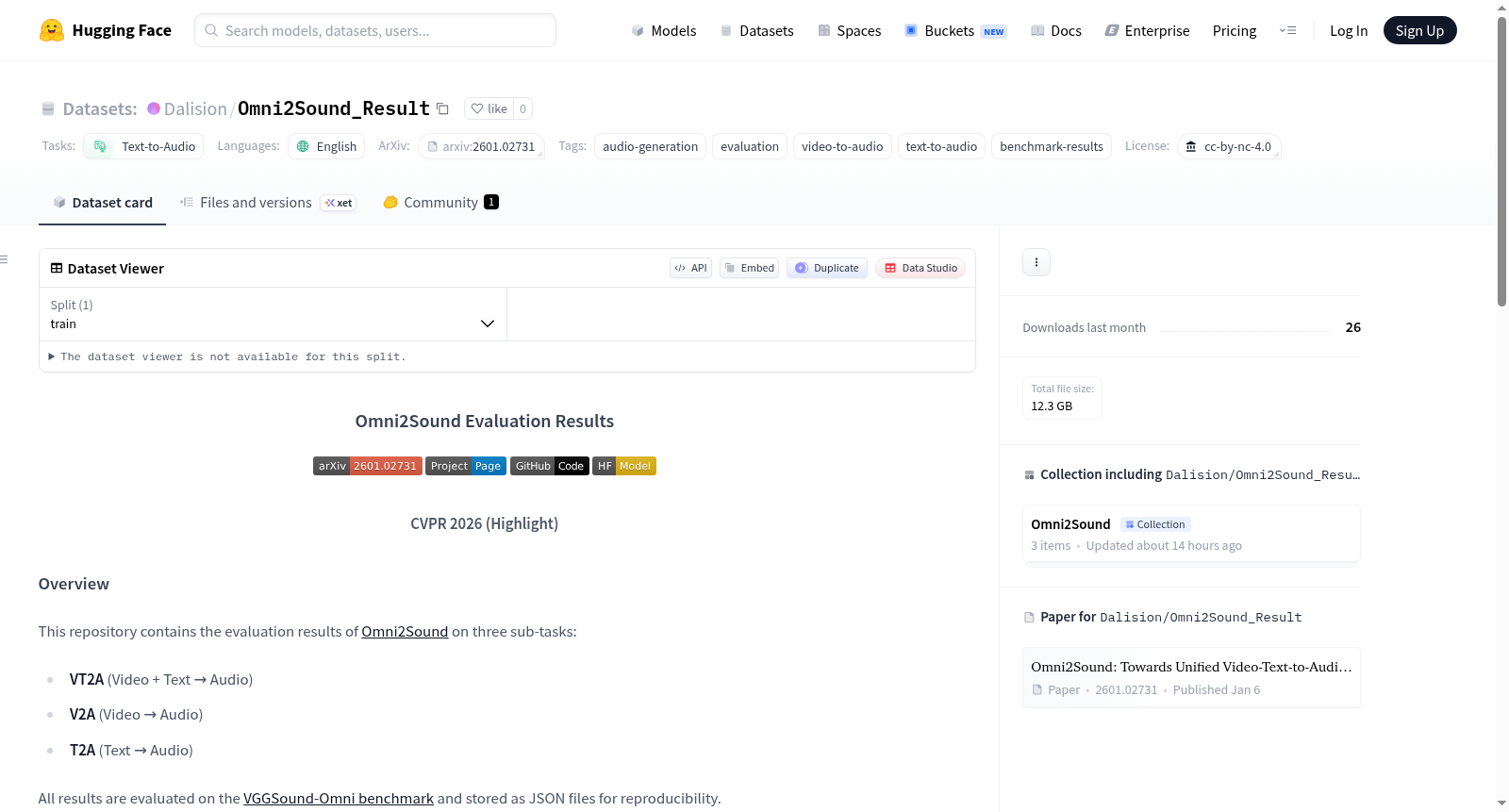Follow the VGGSound-Omni benchmark link
The height and width of the screenshot is (812, 1509).
[339, 799]
